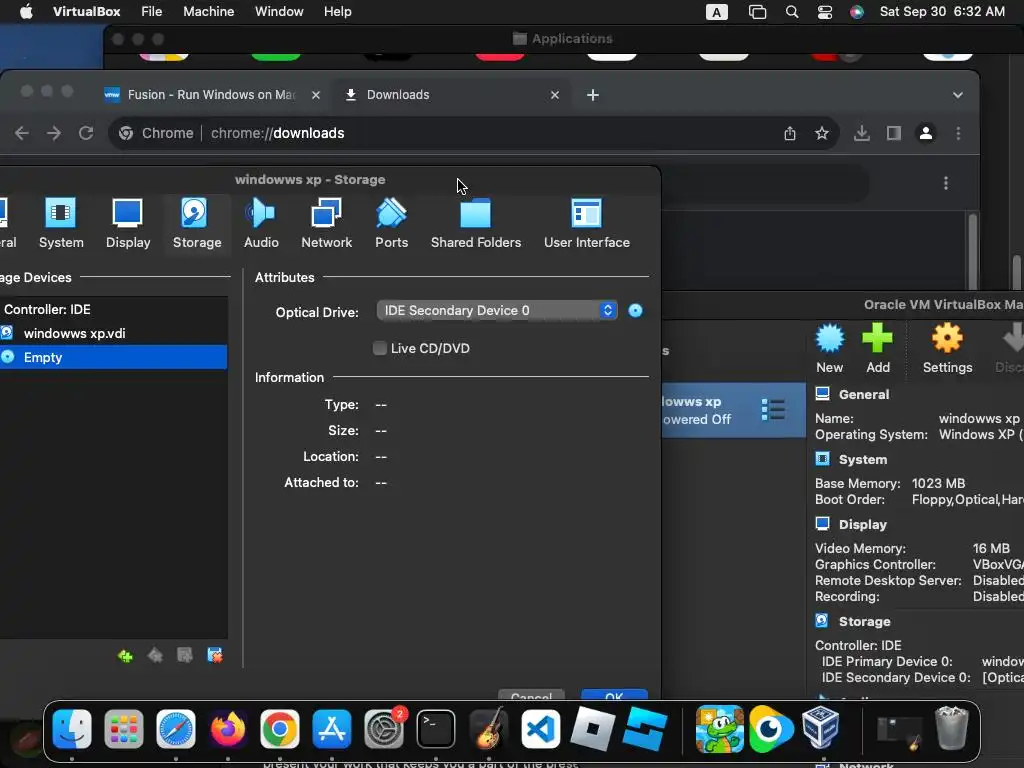Image resolution: width=1024 pixels, height=768 pixels.
Task: Open the VirtualBox application menu
Action: click(x=86, y=11)
